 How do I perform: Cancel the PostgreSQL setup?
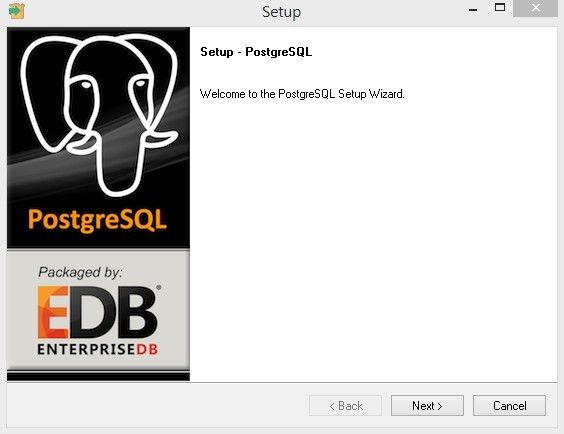click(x=509, y=406)
